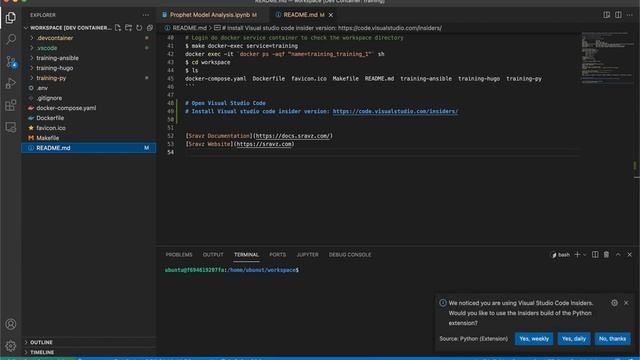Image resolution: width=640 pixels, height=360 pixels.
Task: Open the sravz.com website link
Action: 264,144
